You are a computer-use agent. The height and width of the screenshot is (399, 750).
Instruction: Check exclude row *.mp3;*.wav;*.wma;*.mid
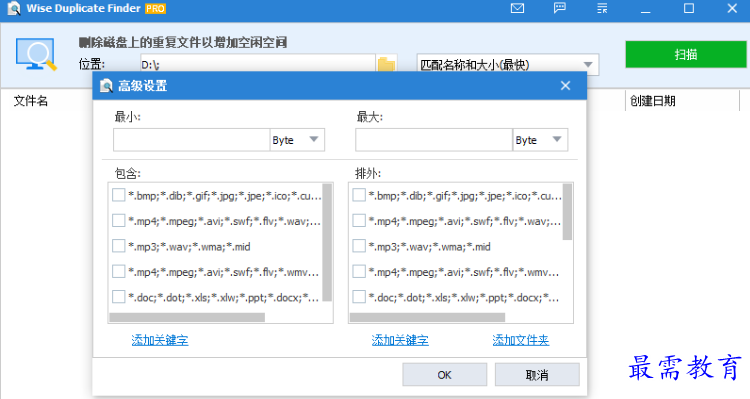click(x=359, y=246)
